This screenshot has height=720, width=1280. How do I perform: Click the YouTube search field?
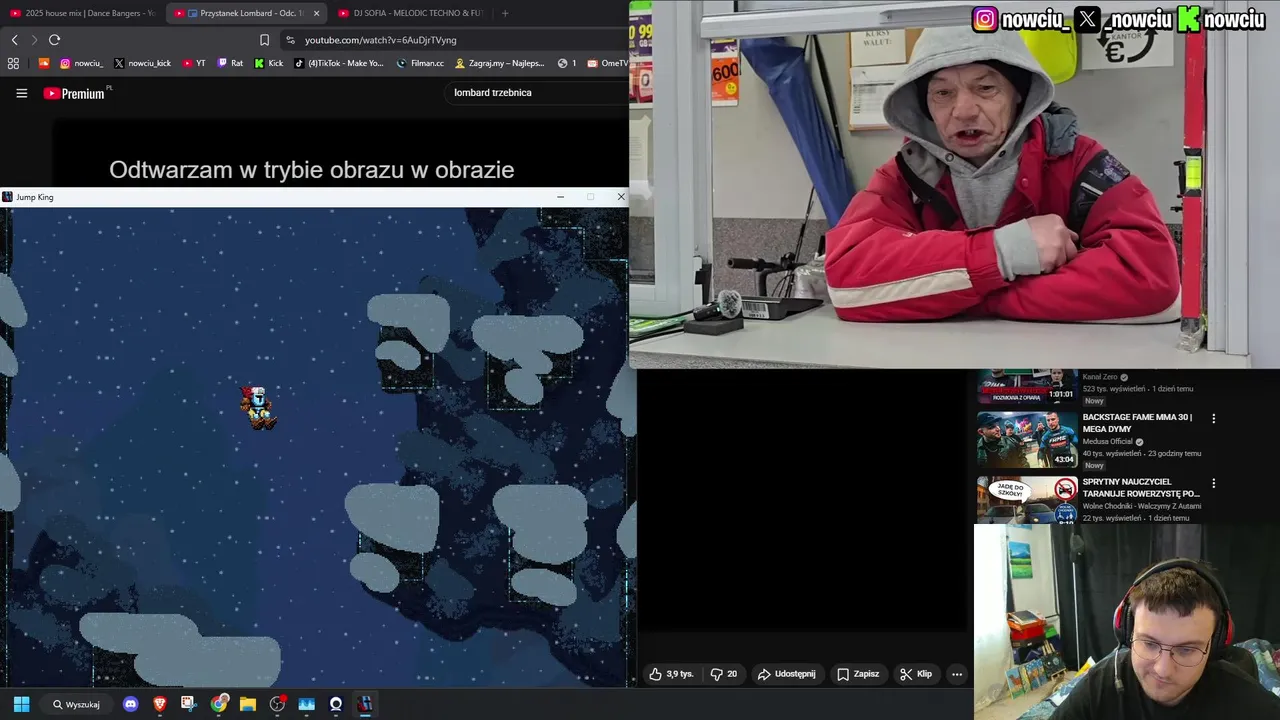(535, 93)
